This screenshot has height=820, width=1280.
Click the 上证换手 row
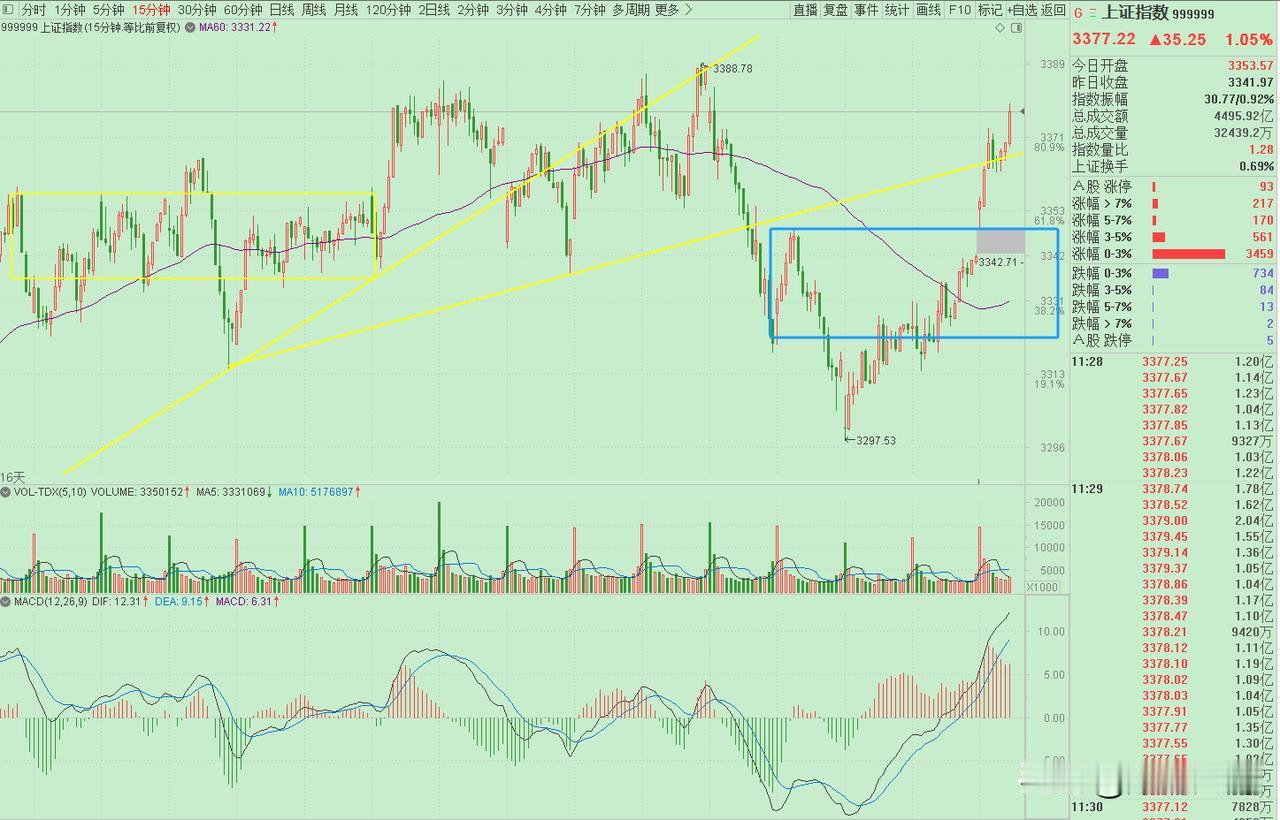pyautogui.click(x=1173, y=167)
